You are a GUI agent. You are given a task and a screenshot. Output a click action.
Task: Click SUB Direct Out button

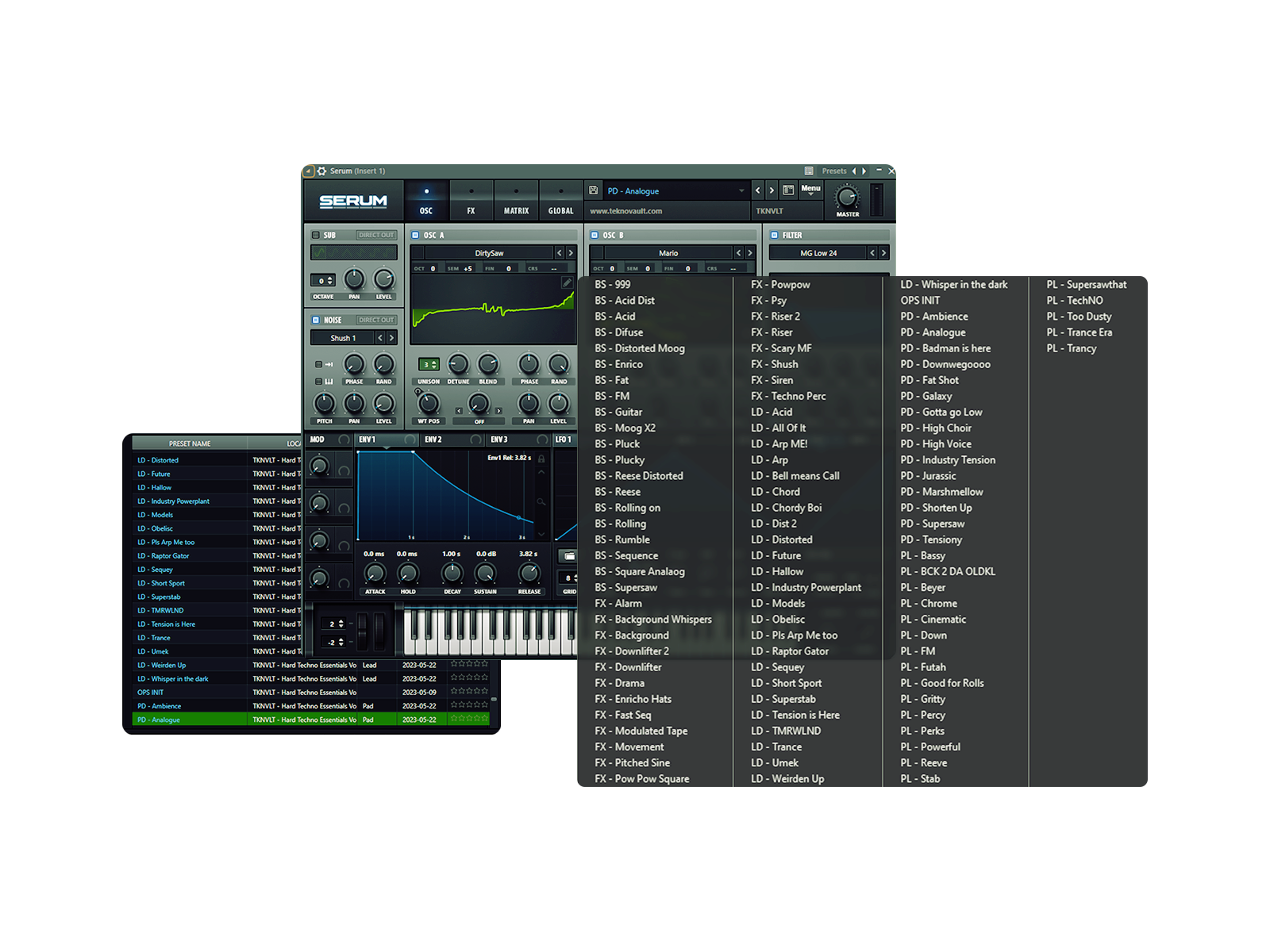(375, 235)
